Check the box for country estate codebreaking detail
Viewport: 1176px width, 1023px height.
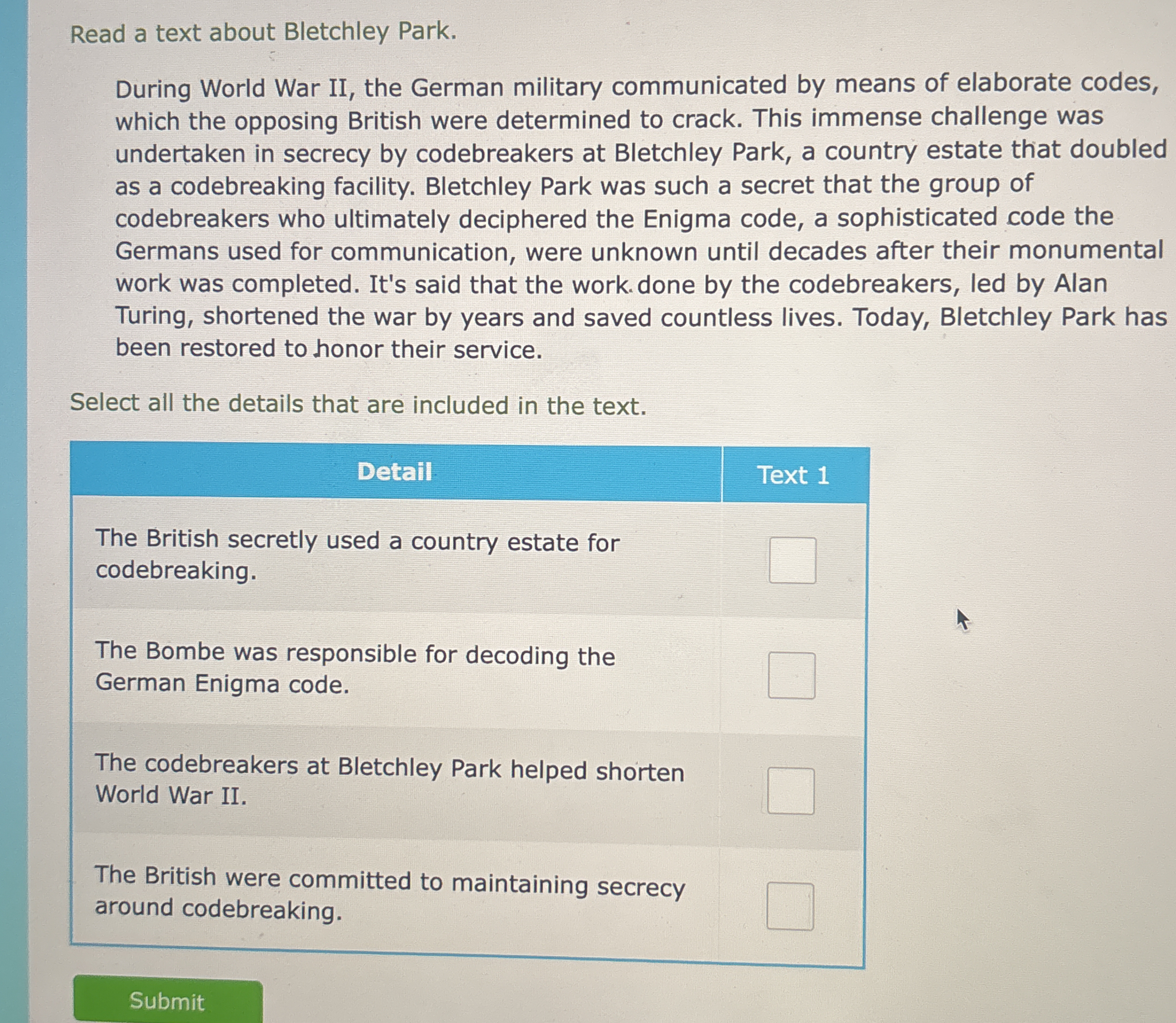pos(792,560)
